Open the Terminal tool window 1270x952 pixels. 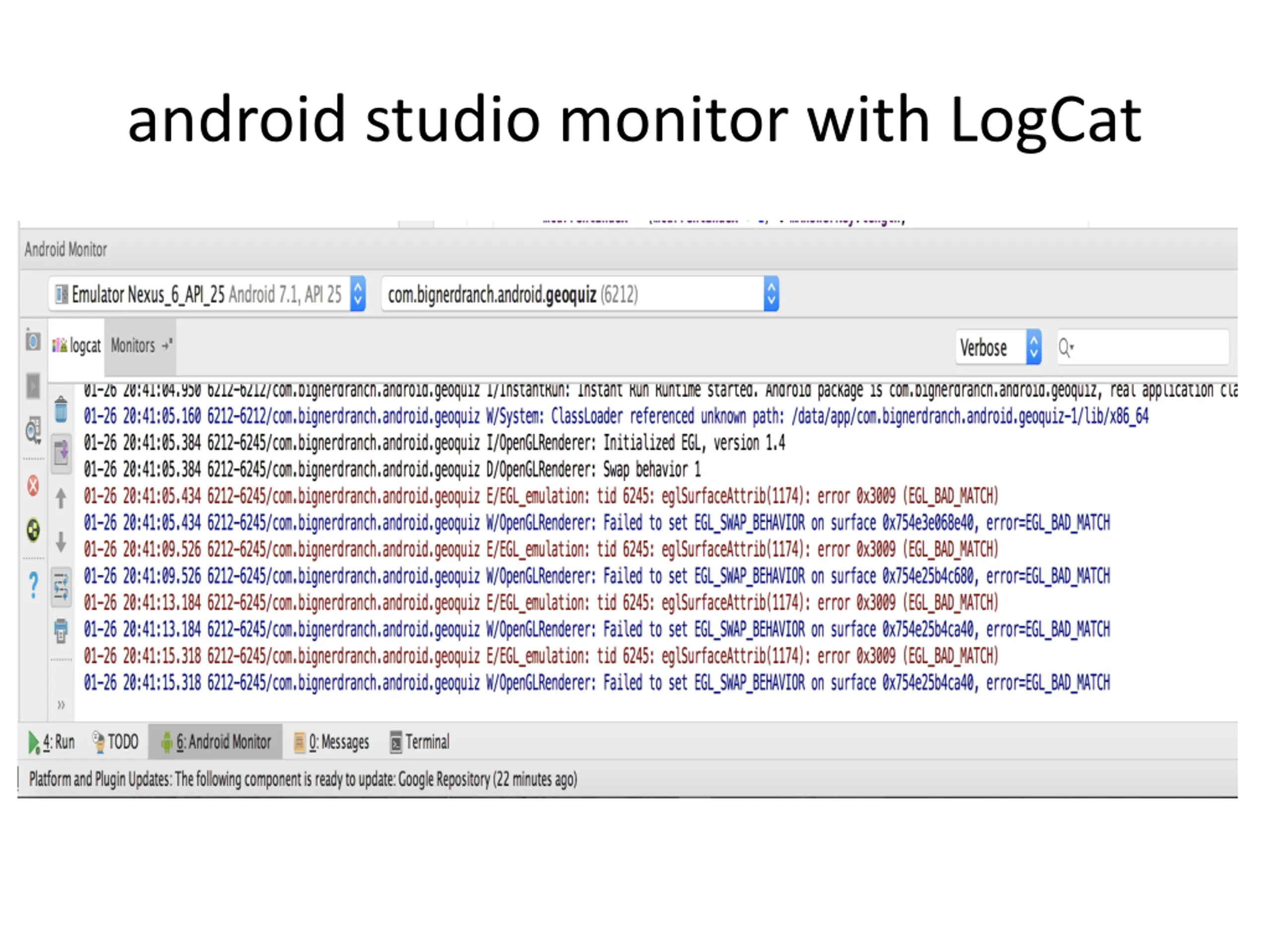420,743
